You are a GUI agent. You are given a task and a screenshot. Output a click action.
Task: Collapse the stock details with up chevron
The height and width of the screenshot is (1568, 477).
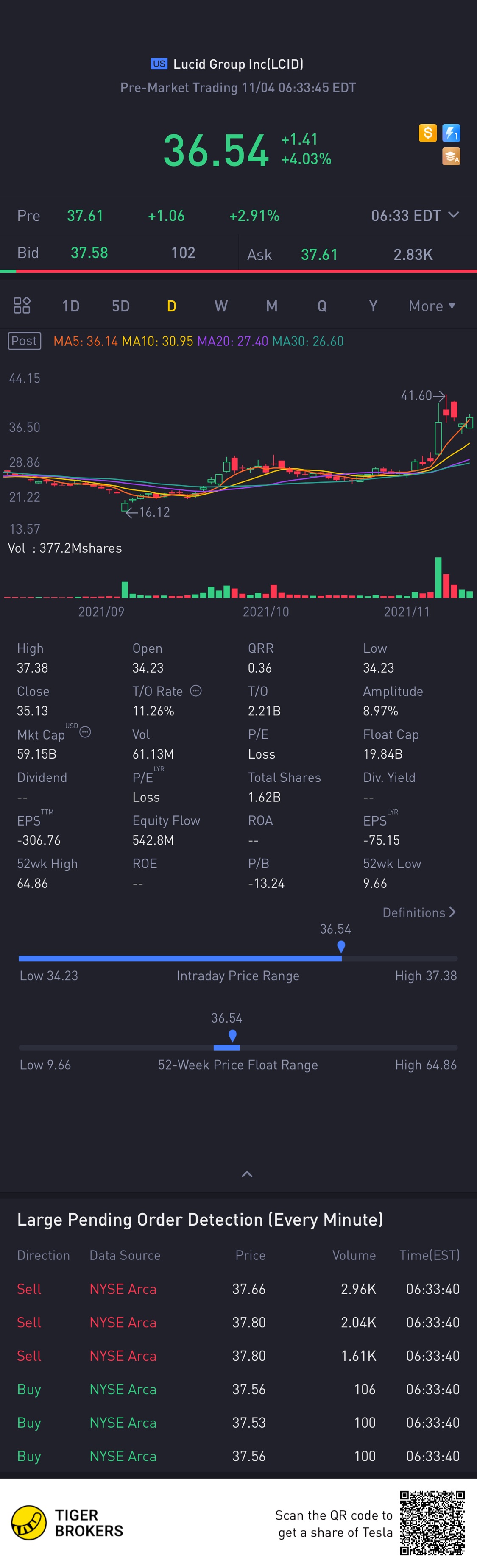click(247, 1174)
